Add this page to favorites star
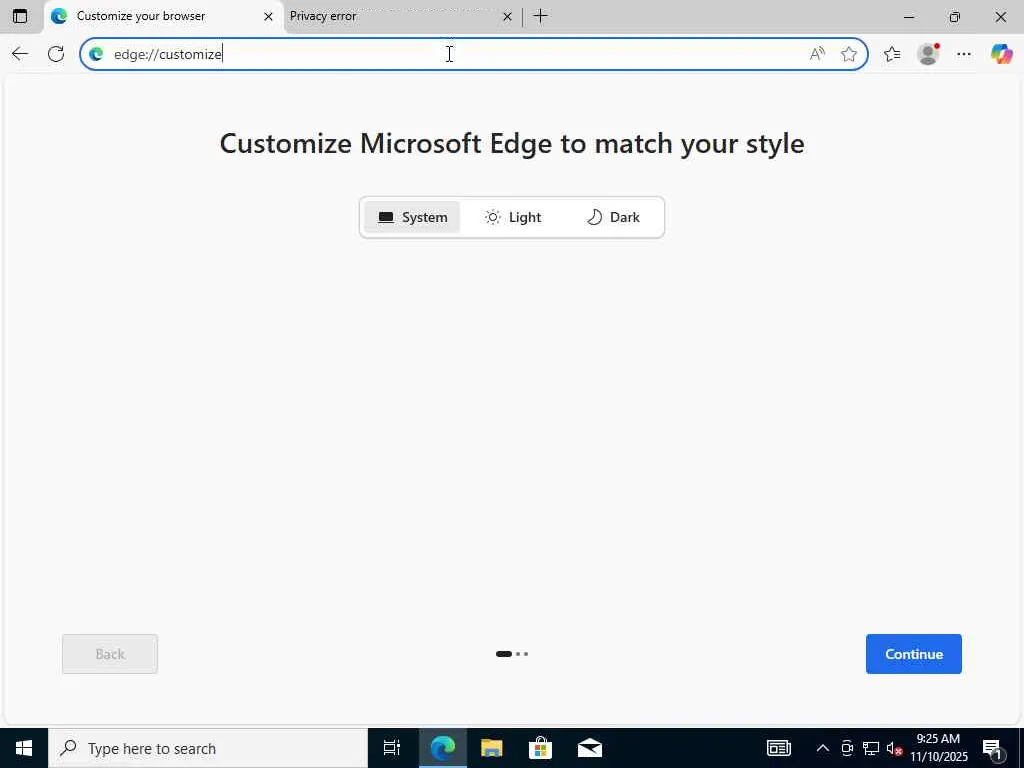Viewport: 1024px width, 768px height. pos(849,54)
